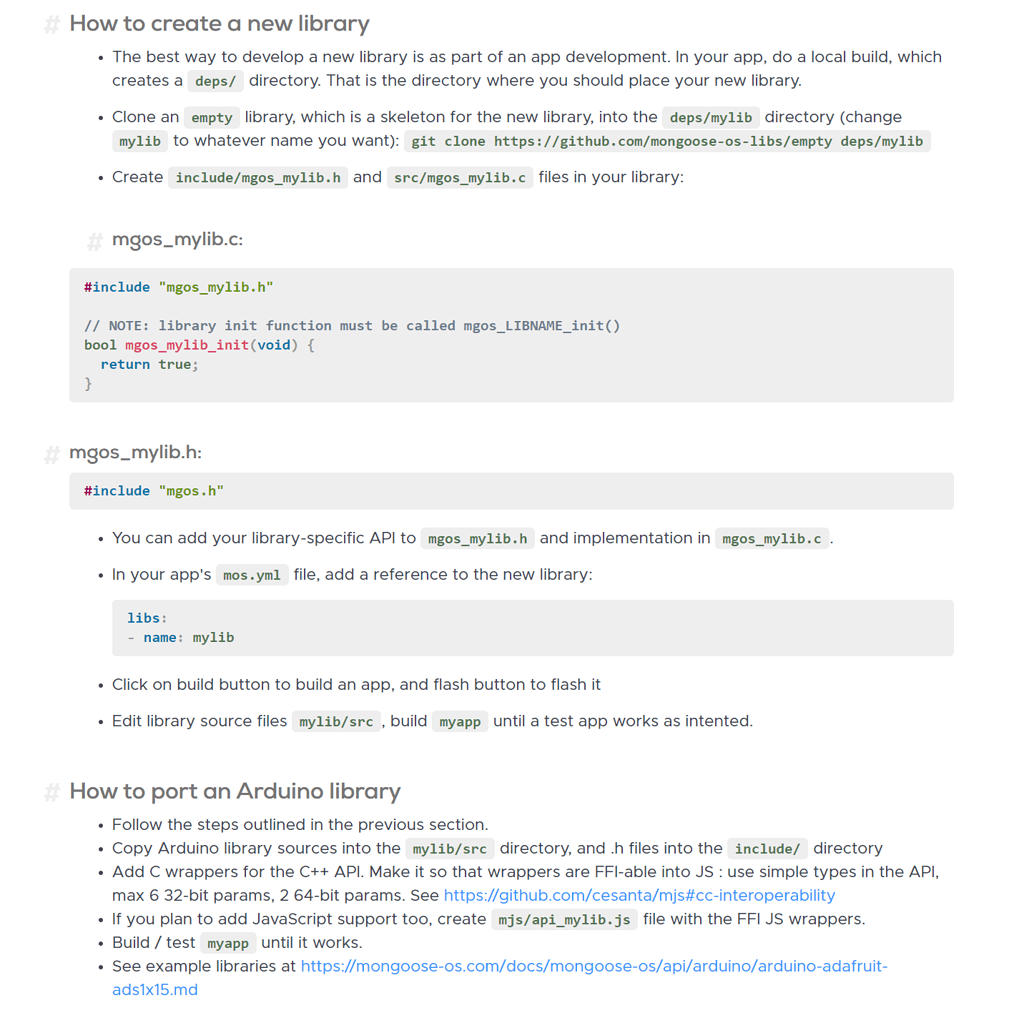Click the git clone command snippet

click(x=667, y=141)
